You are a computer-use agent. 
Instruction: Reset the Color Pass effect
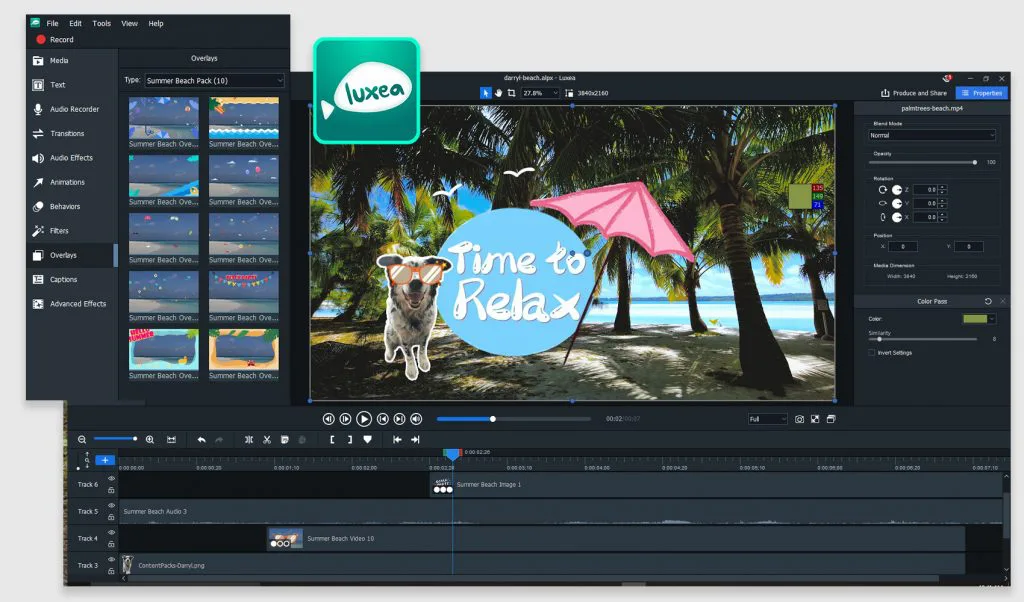coord(988,301)
